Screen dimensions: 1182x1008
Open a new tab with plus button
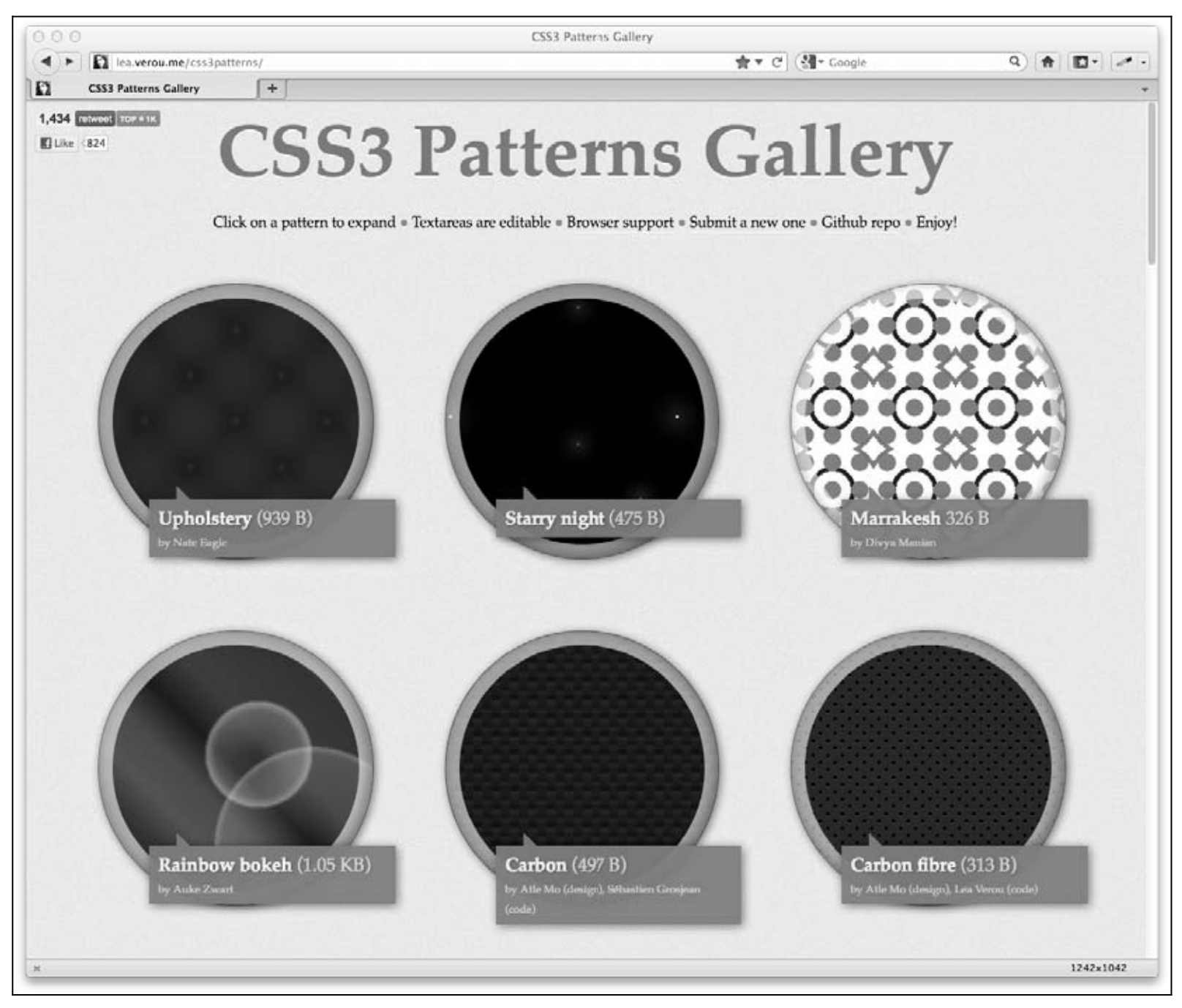[272, 89]
